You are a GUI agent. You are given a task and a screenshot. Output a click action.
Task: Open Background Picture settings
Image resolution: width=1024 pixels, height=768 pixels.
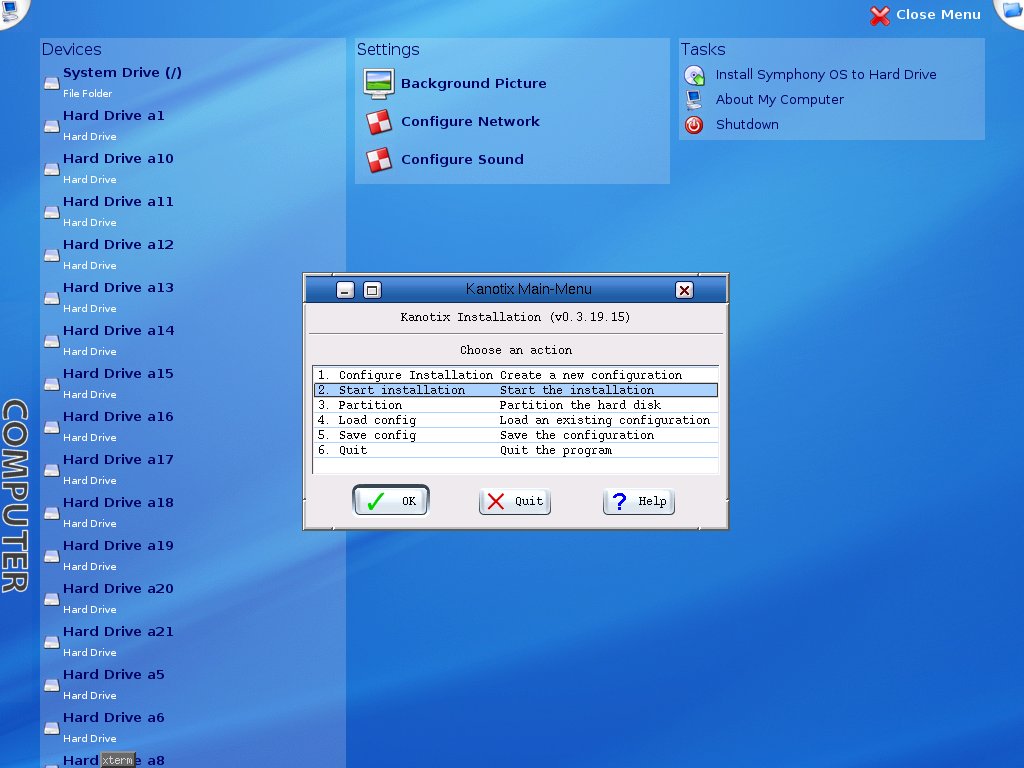tap(473, 84)
